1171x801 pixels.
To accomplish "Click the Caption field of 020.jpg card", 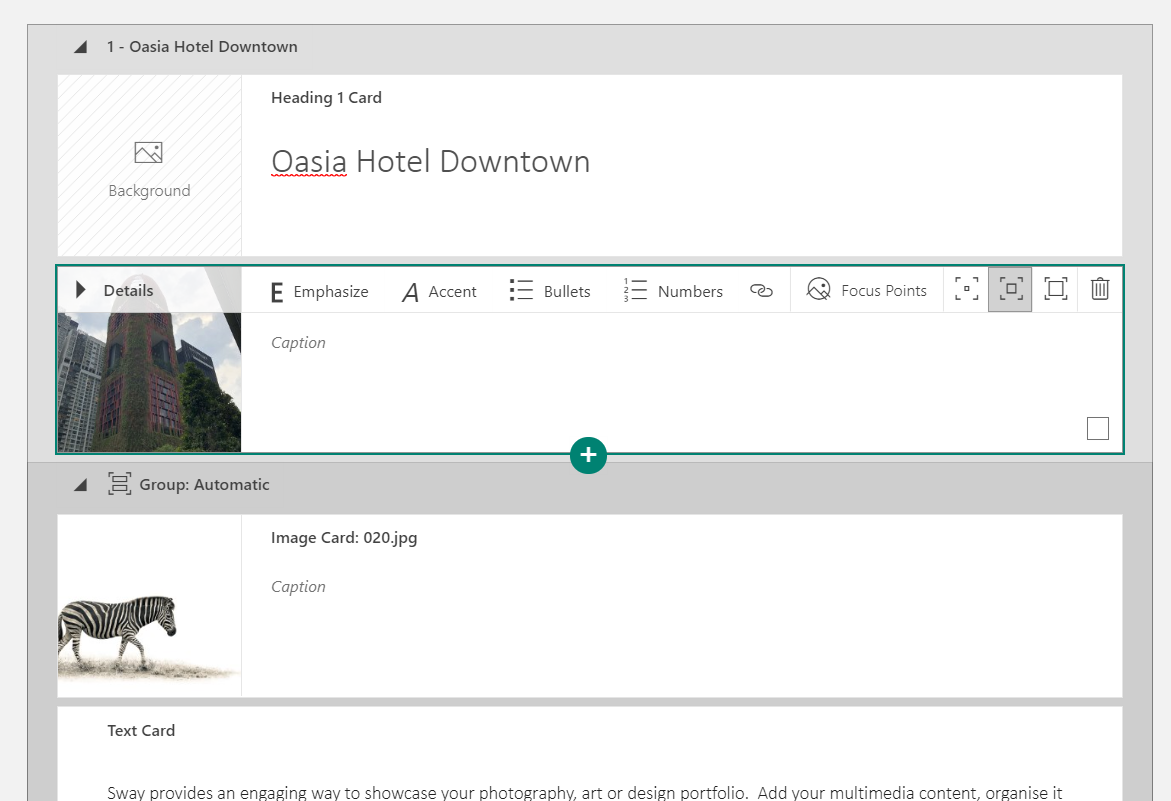I will tap(298, 587).
